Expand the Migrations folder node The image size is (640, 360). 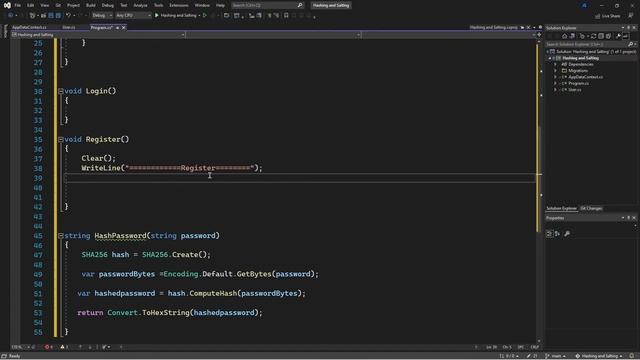(555, 71)
